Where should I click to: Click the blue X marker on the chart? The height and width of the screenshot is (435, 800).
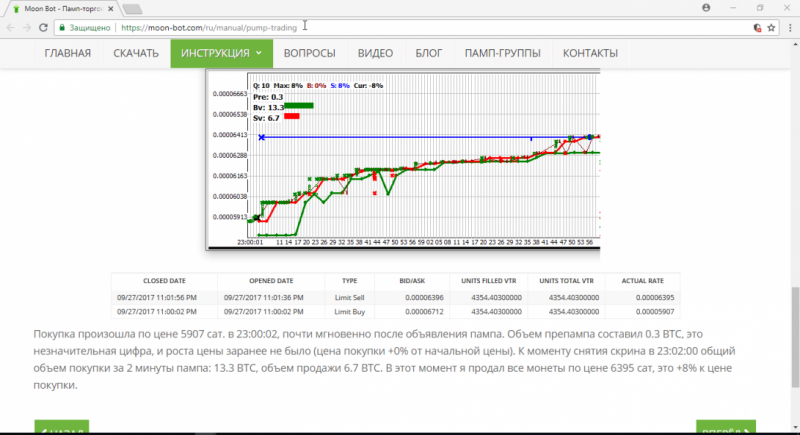tap(261, 137)
